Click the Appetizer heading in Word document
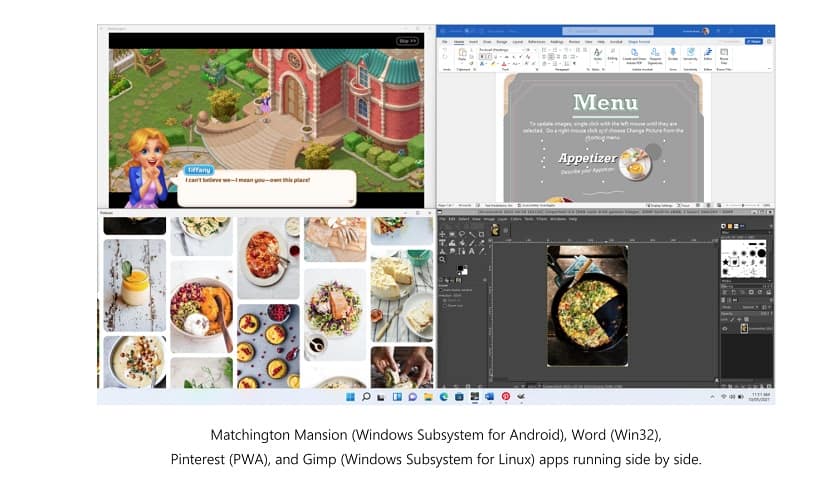 (x=587, y=158)
